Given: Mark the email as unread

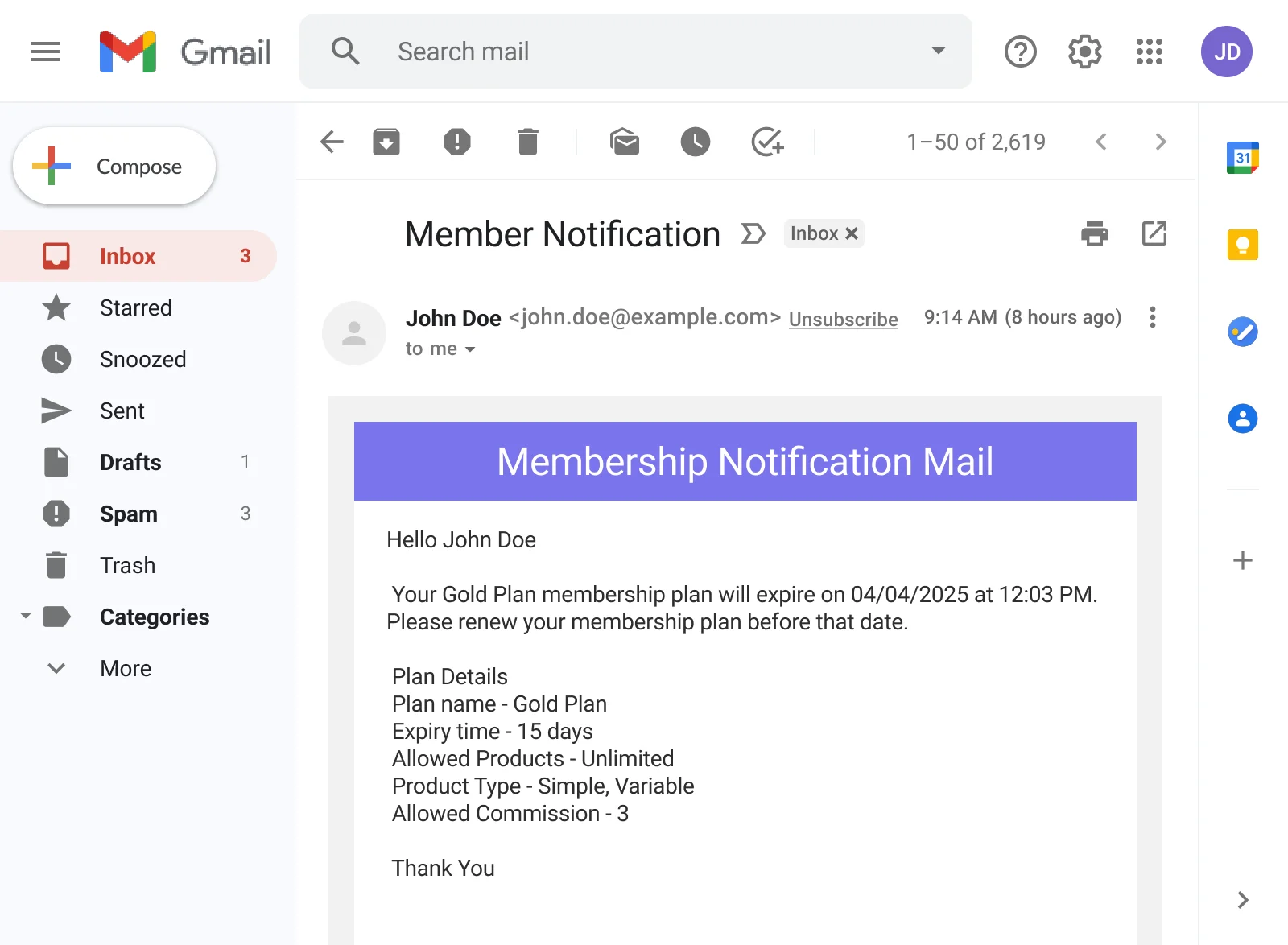Looking at the screenshot, I should pyautogui.click(x=625, y=142).
